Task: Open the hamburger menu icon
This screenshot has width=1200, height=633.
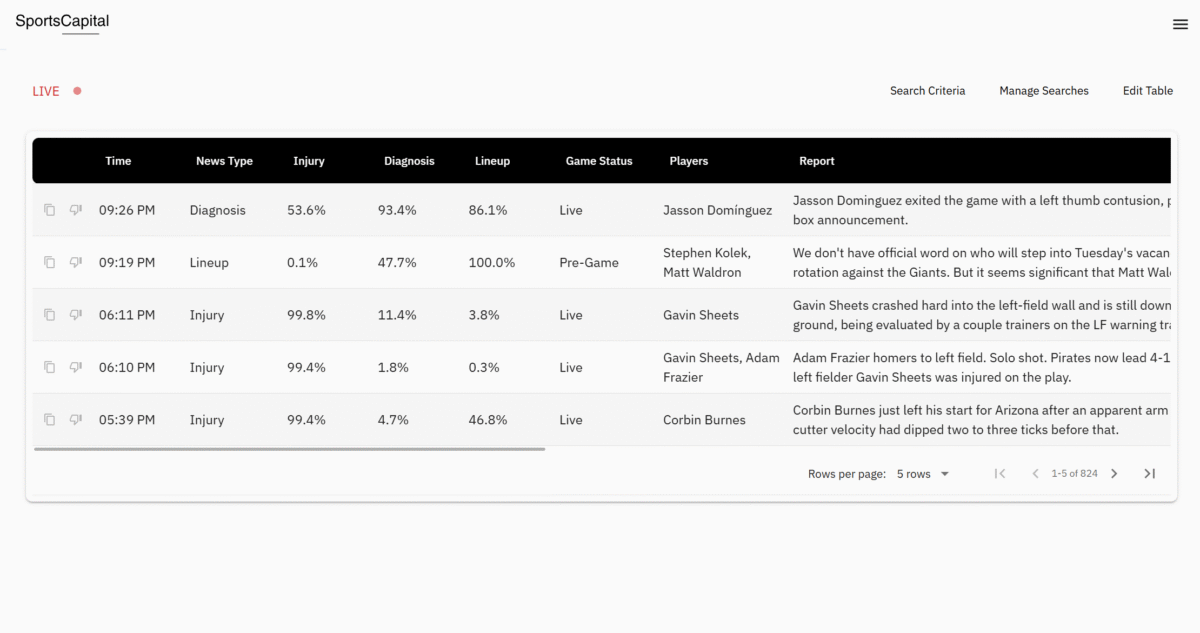Action: click(x=1180, y=25)
